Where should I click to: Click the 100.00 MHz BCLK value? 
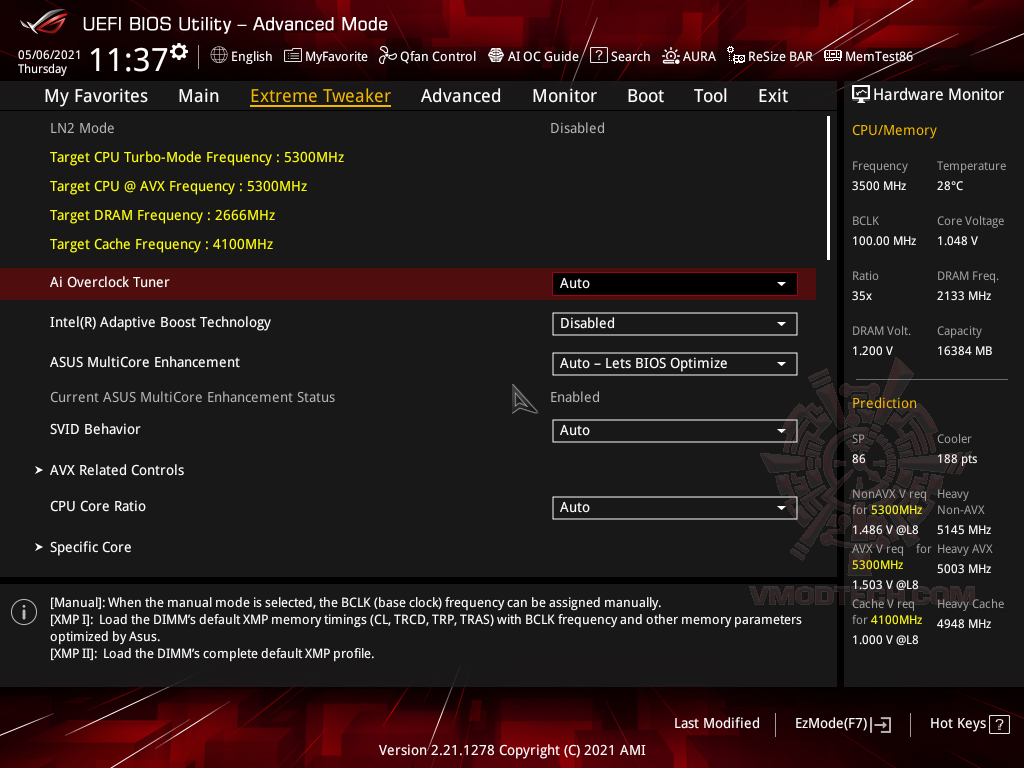(884, 241)
